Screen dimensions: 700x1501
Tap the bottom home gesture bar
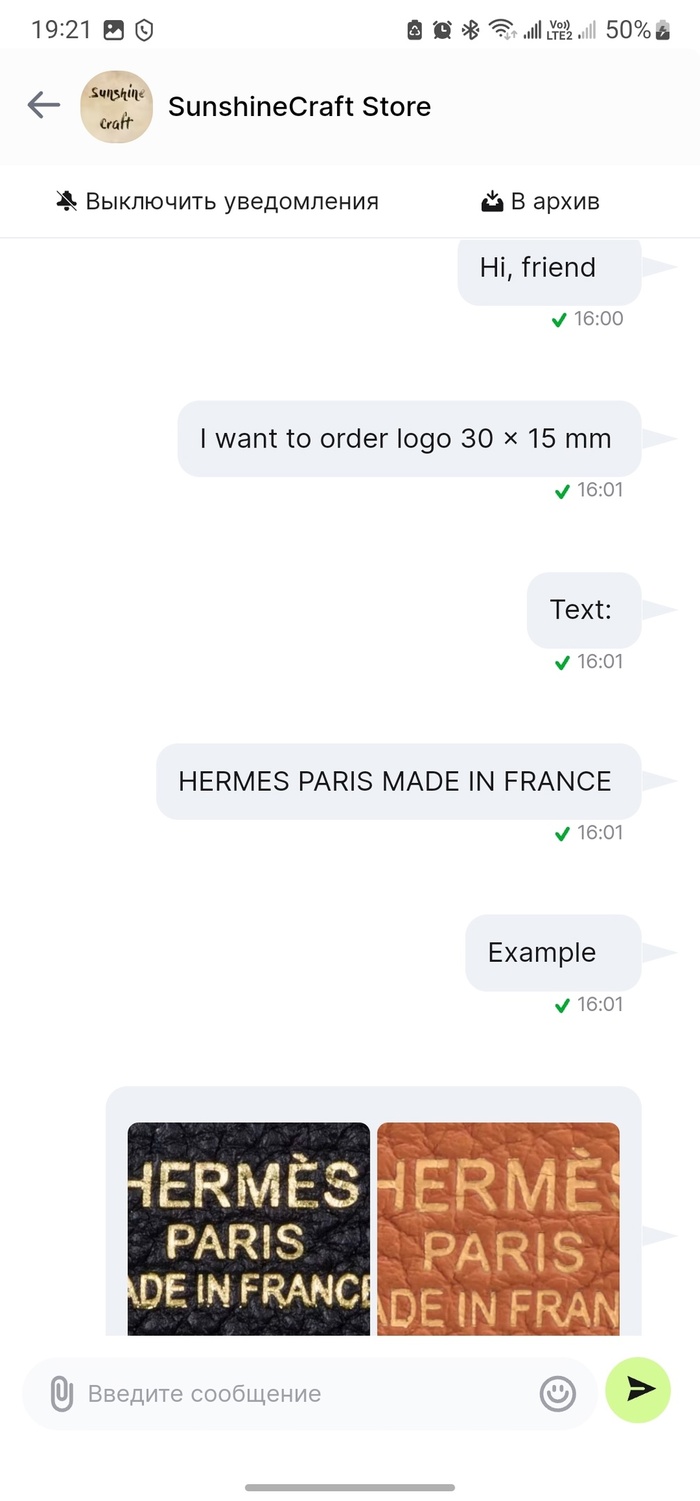pyautogui.click(x=350, y=1487)
